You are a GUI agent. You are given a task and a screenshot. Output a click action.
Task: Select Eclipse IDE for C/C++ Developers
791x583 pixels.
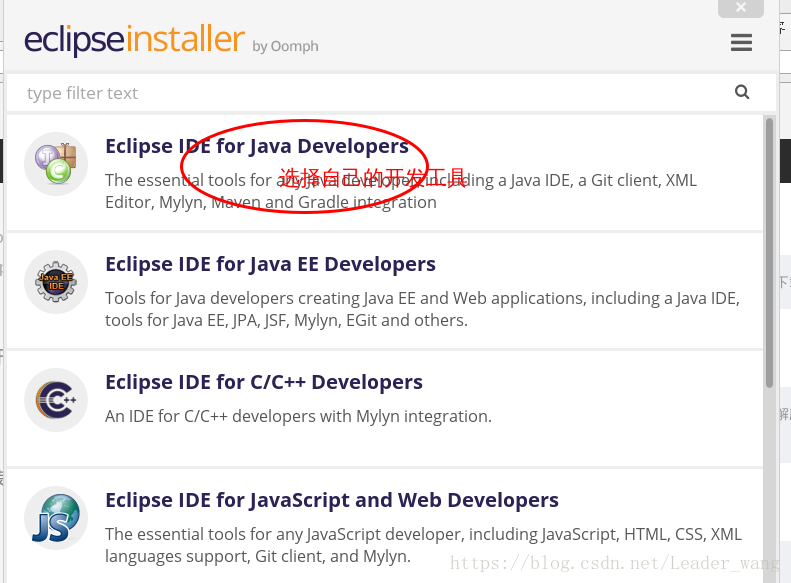[x=264, y=382]
